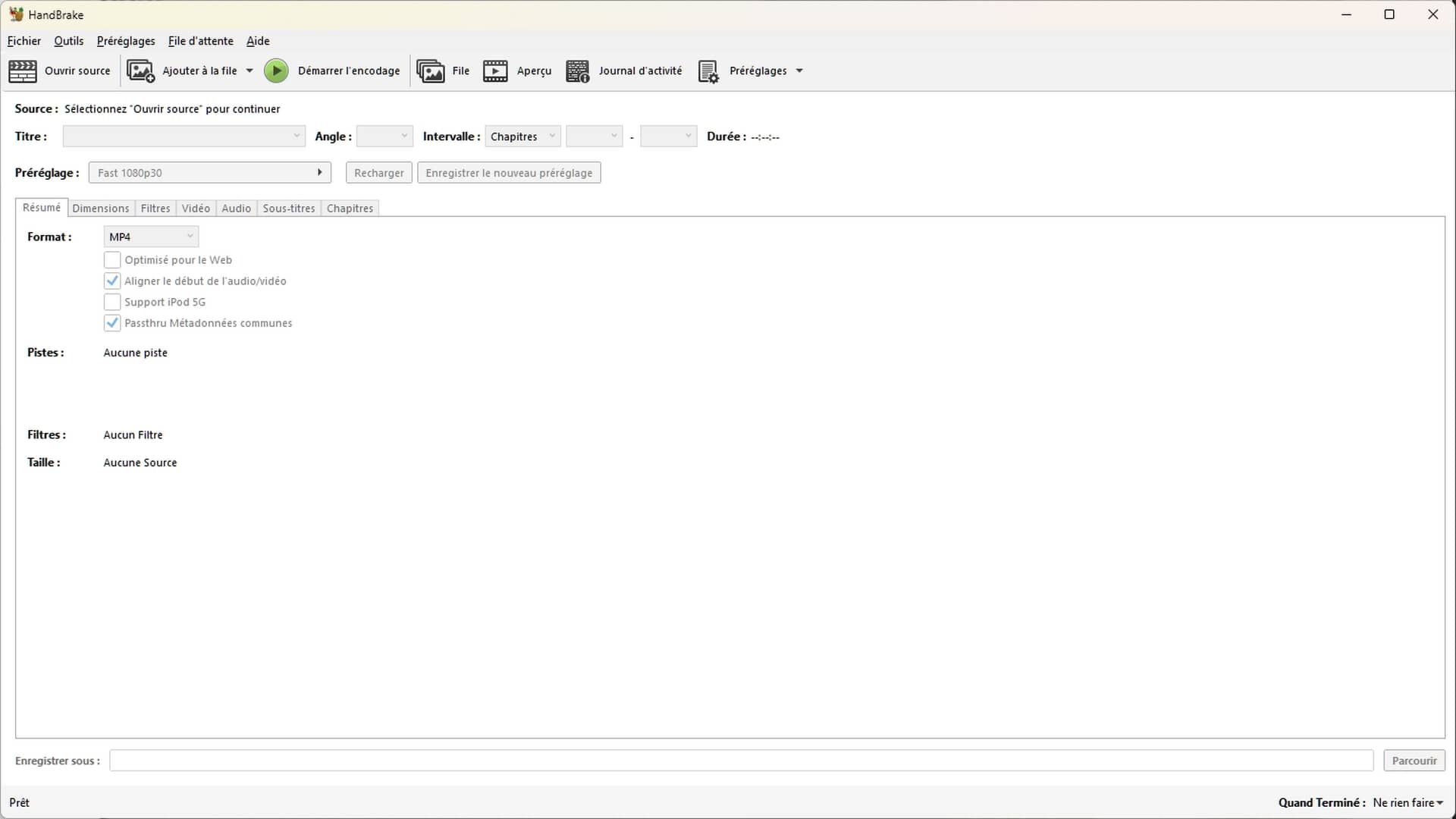Viewport: 1456px width, 819px height.
Task: Uncheck Aligner le début de l'audio/vidéo
Action: (x=112, y=281)
